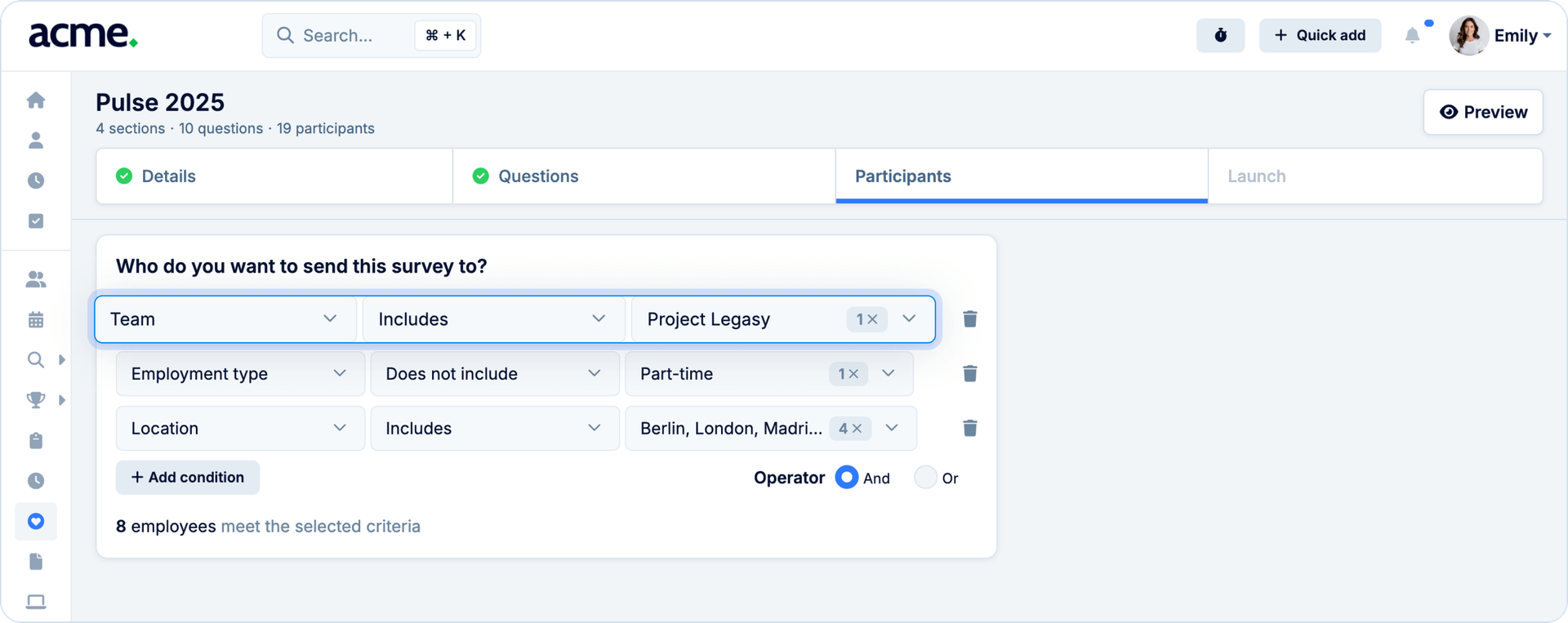The width and height of the screenshot is (1568, 623).
Task: Select the Or operator radio button
Action: 925,478
